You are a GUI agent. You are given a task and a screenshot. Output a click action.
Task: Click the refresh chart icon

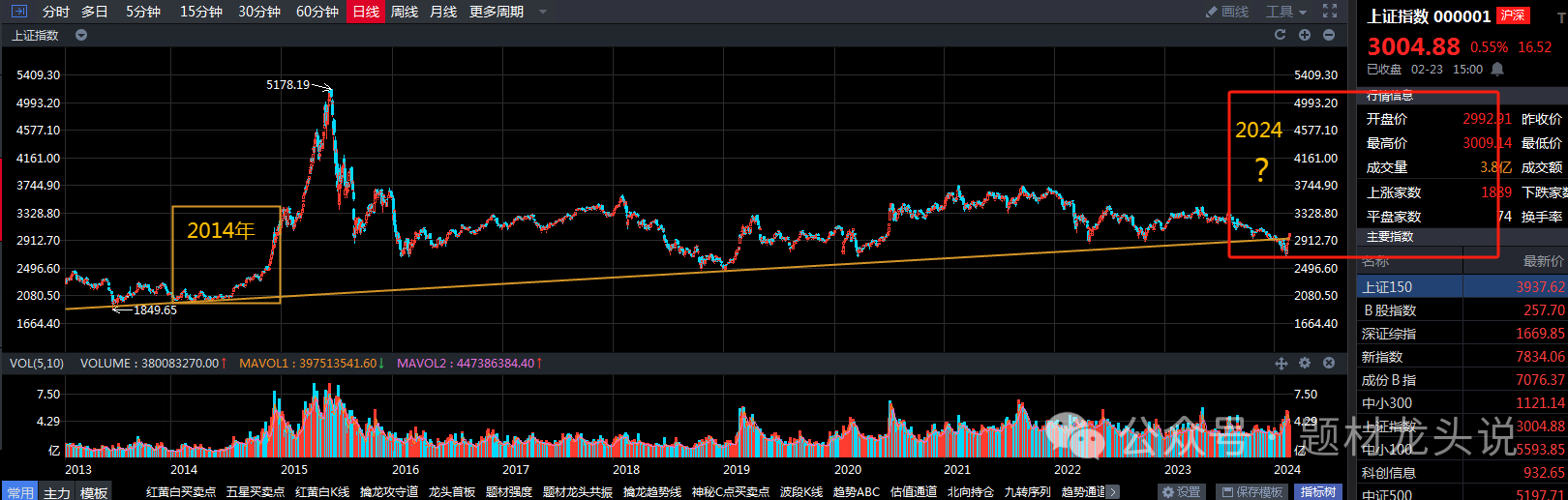[1280, 35]
